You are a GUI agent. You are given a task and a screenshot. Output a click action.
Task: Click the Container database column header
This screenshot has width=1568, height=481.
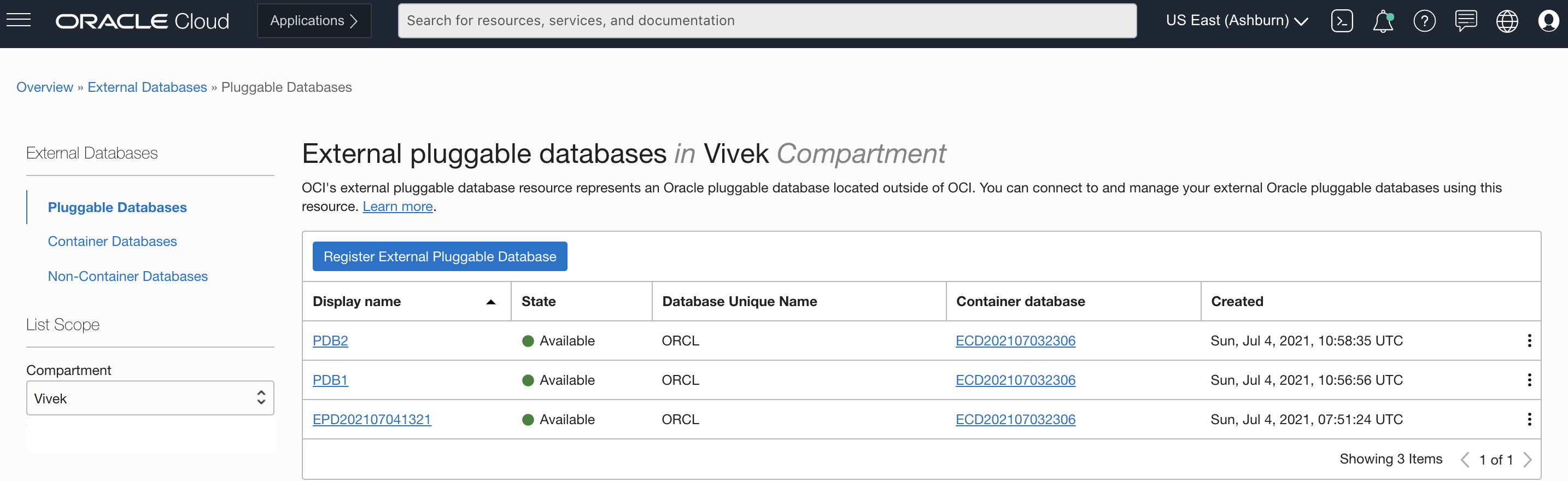click(1020, 301)
